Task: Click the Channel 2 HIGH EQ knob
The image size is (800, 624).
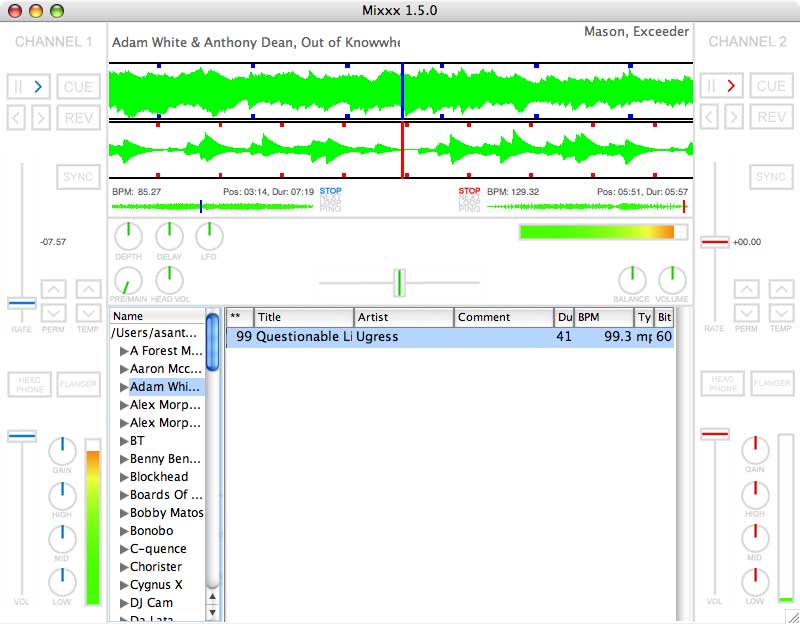Action: [755, 494]
